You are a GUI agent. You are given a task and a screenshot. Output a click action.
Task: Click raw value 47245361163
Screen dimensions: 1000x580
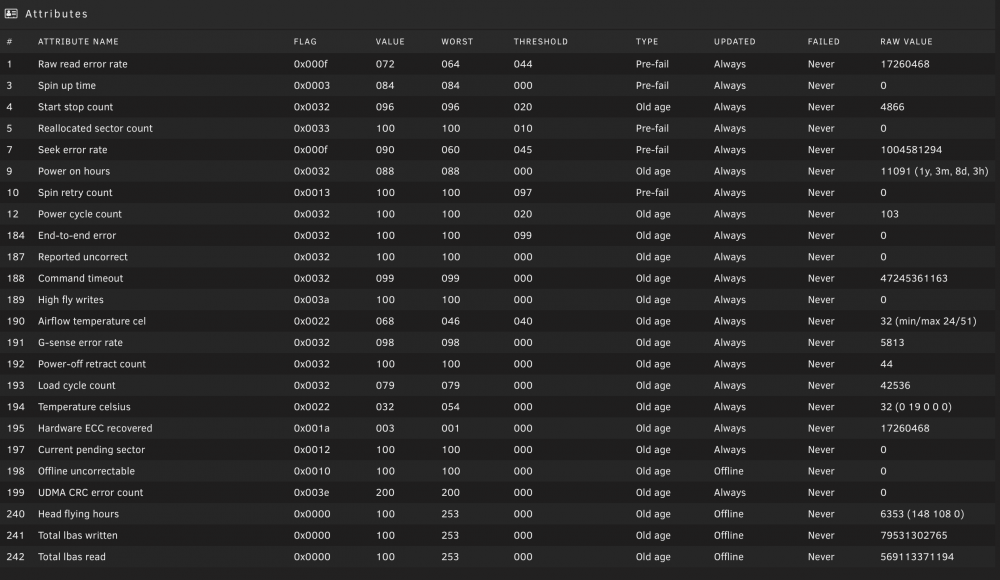tap(914, 278)
